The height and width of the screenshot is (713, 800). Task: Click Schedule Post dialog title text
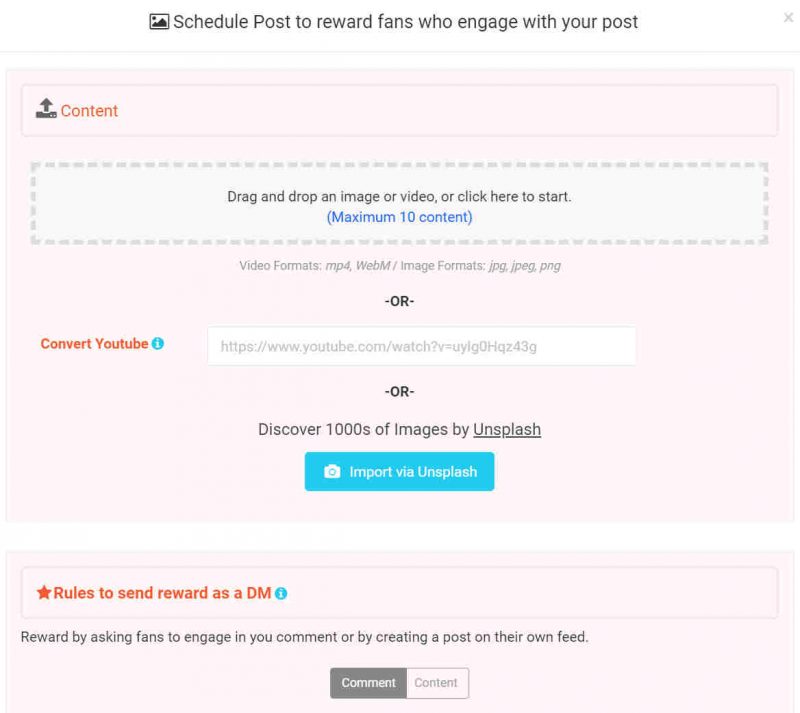pyautogui.click(x=406, y=22)
